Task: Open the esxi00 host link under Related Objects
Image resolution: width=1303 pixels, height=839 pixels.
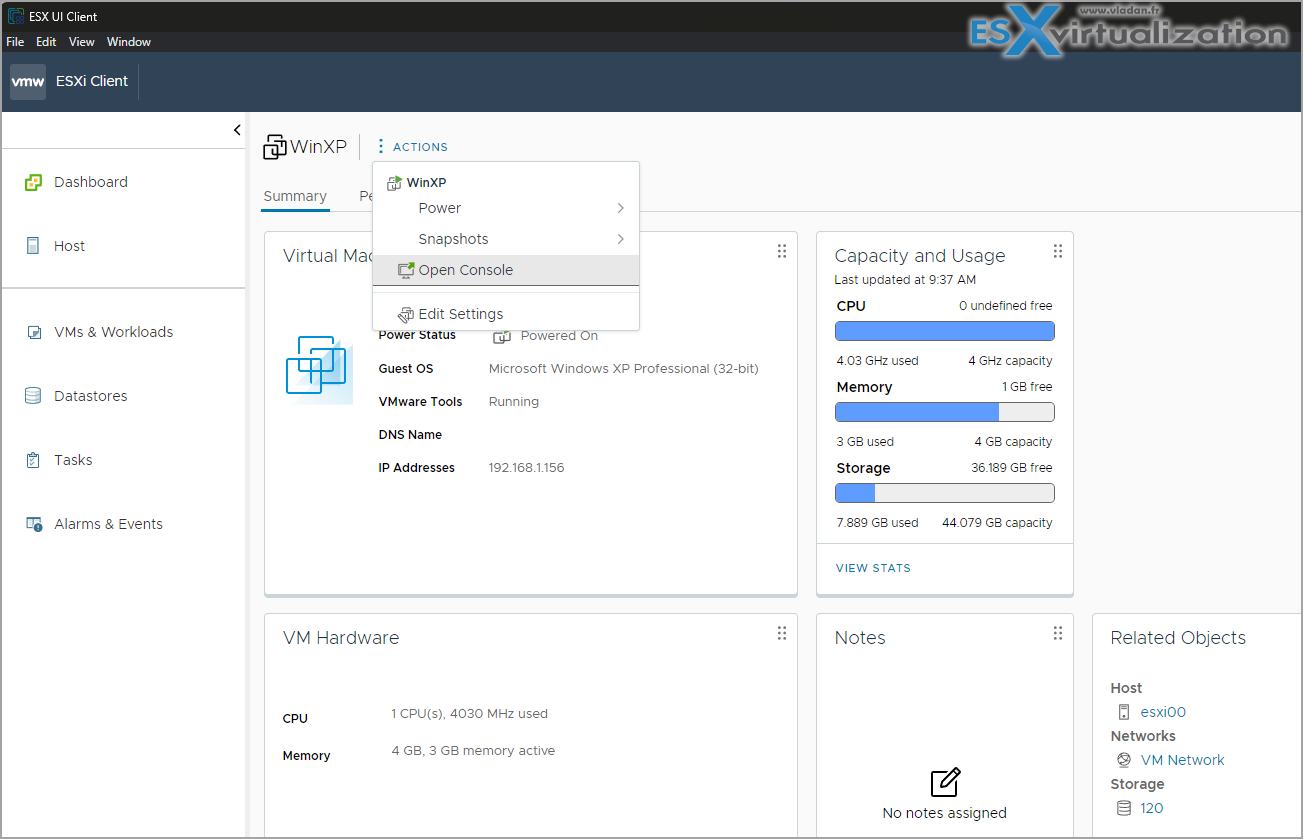Action: point(1162,711)
